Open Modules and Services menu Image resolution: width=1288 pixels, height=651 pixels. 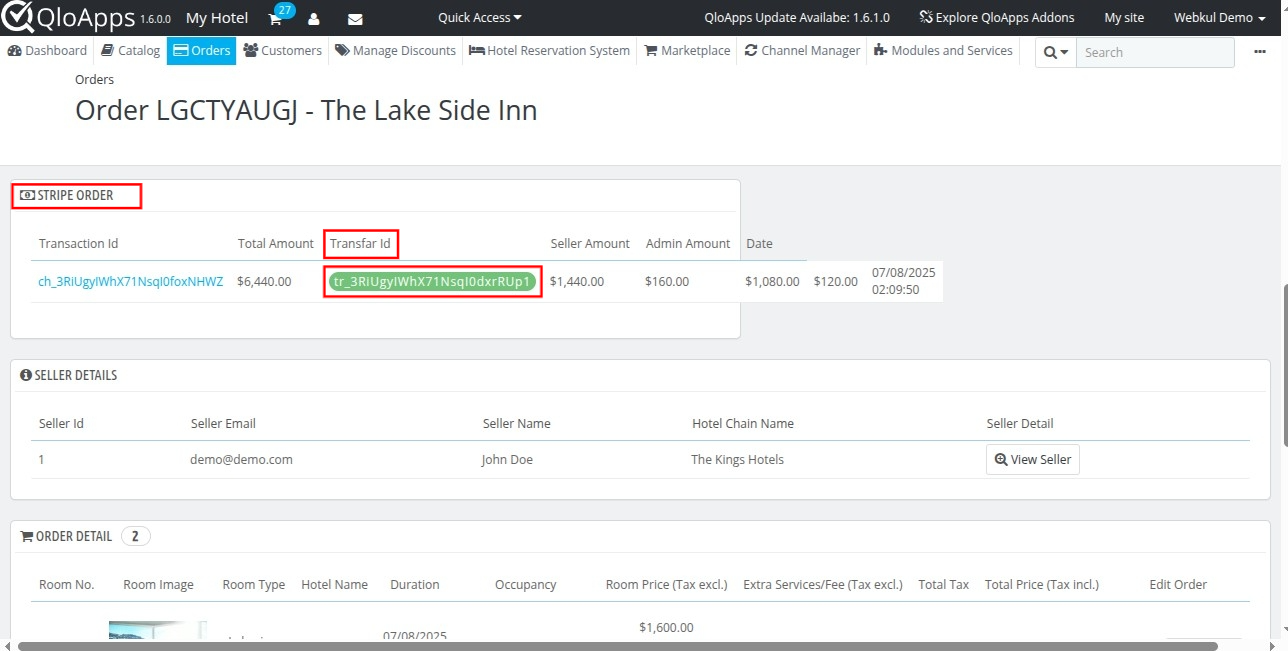pyautogui.click(x=943, y=50)
